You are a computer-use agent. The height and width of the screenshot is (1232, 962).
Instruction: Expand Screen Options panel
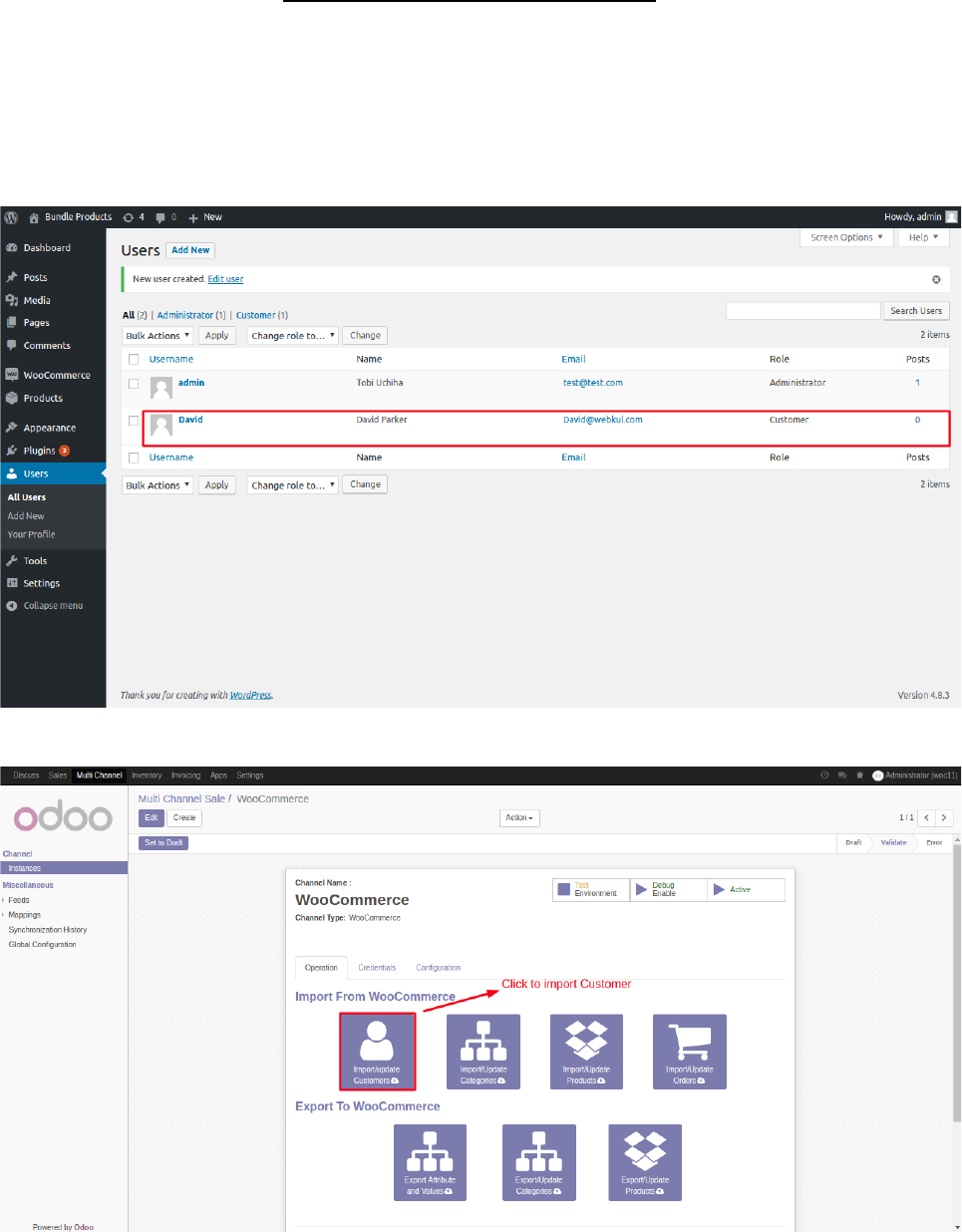[846, 237]
